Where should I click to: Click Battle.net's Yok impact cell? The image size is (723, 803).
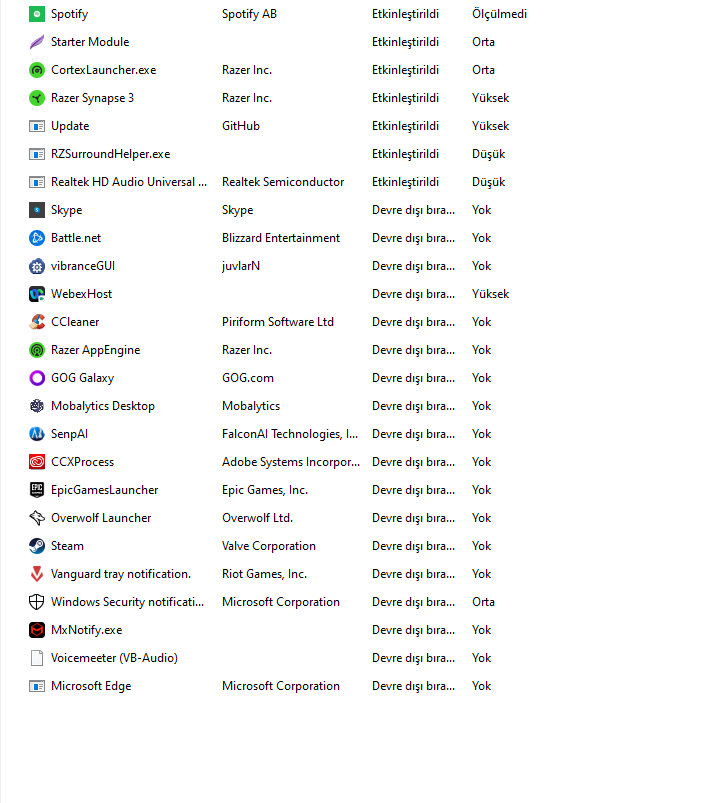482,238
